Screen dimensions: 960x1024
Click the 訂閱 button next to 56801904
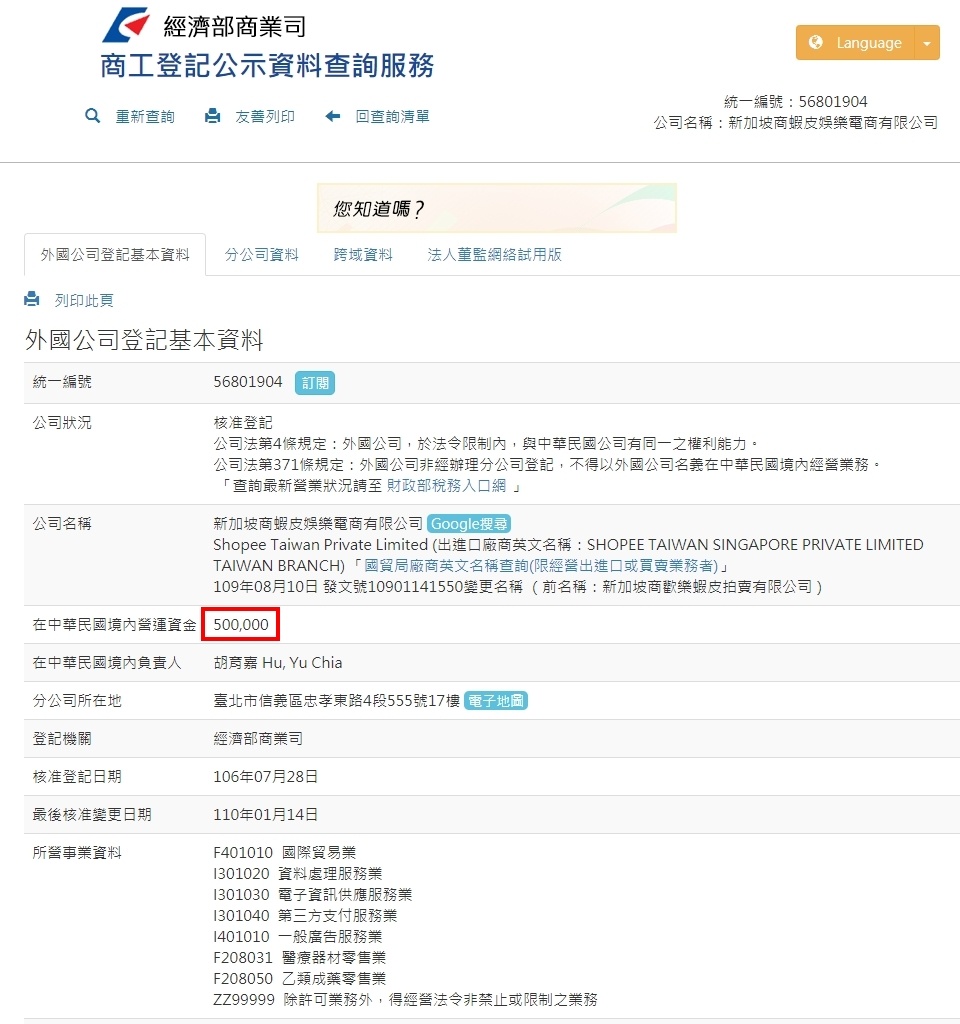pos(315,383)
